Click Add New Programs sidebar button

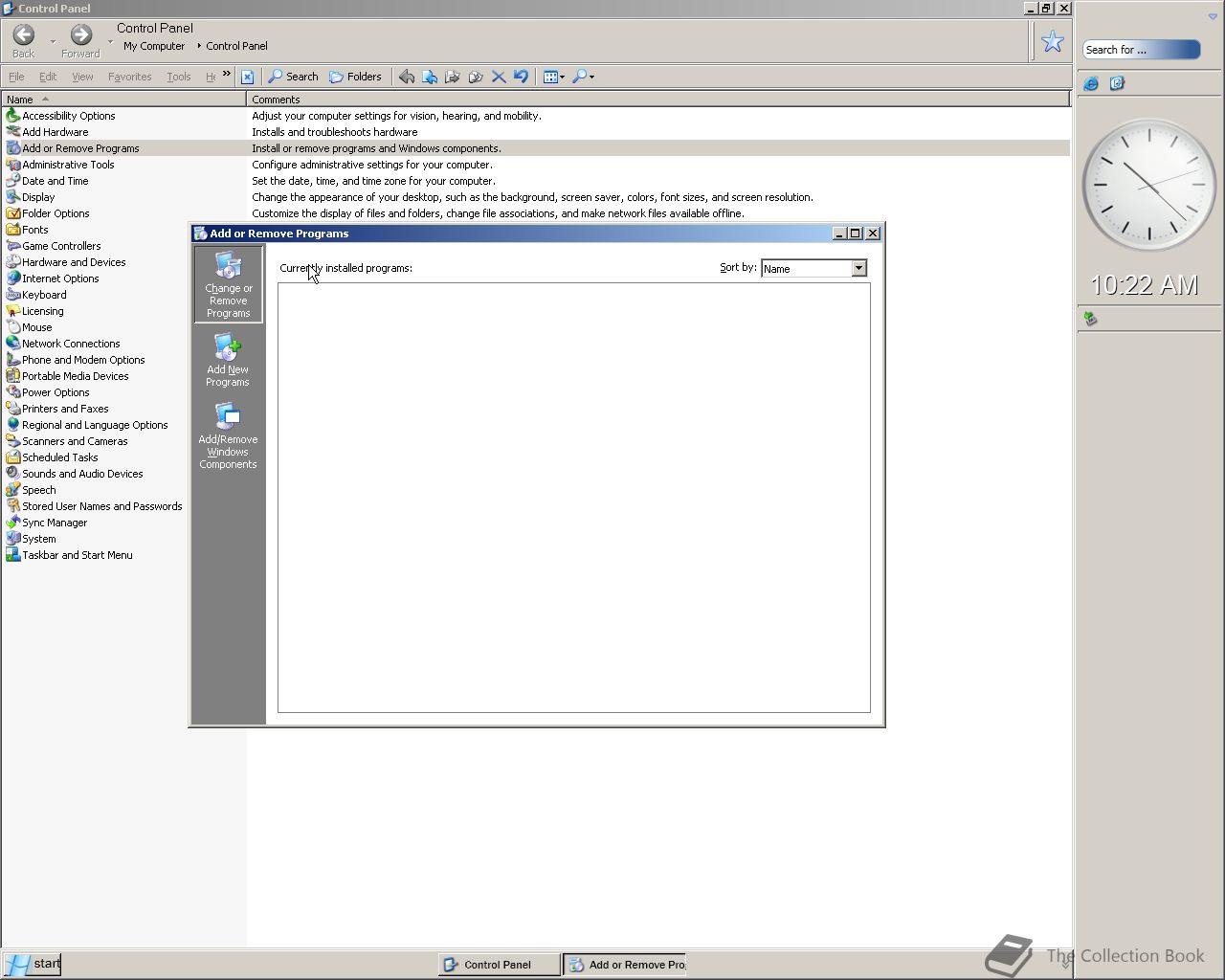coord(228,360)
